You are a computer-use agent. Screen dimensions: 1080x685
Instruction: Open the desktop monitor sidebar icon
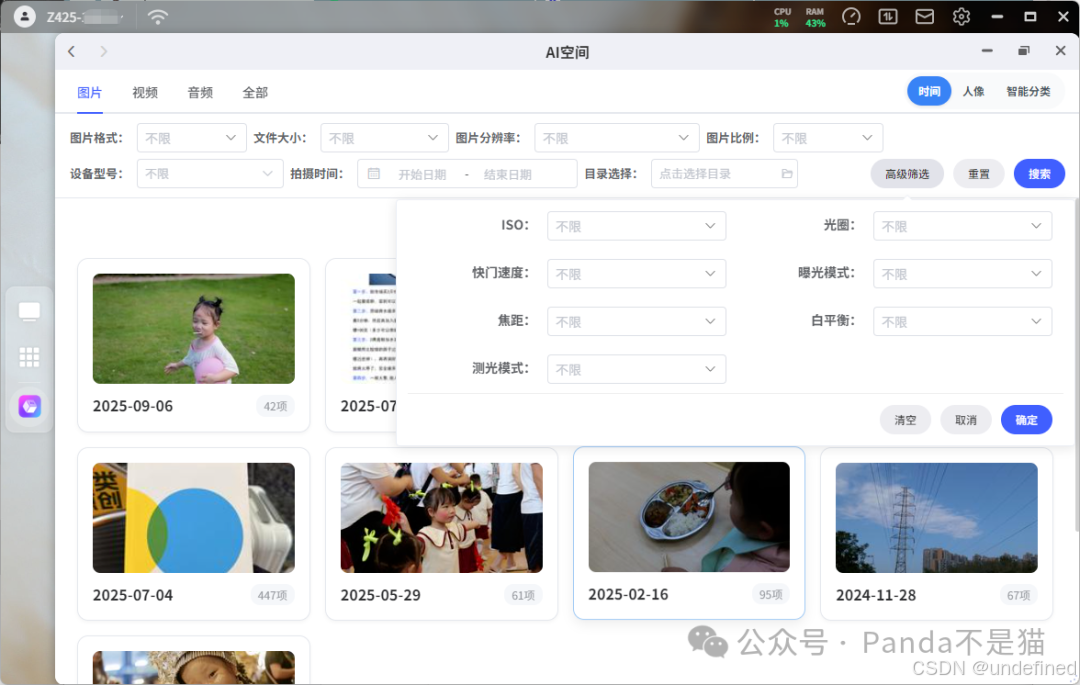[29, 312]
